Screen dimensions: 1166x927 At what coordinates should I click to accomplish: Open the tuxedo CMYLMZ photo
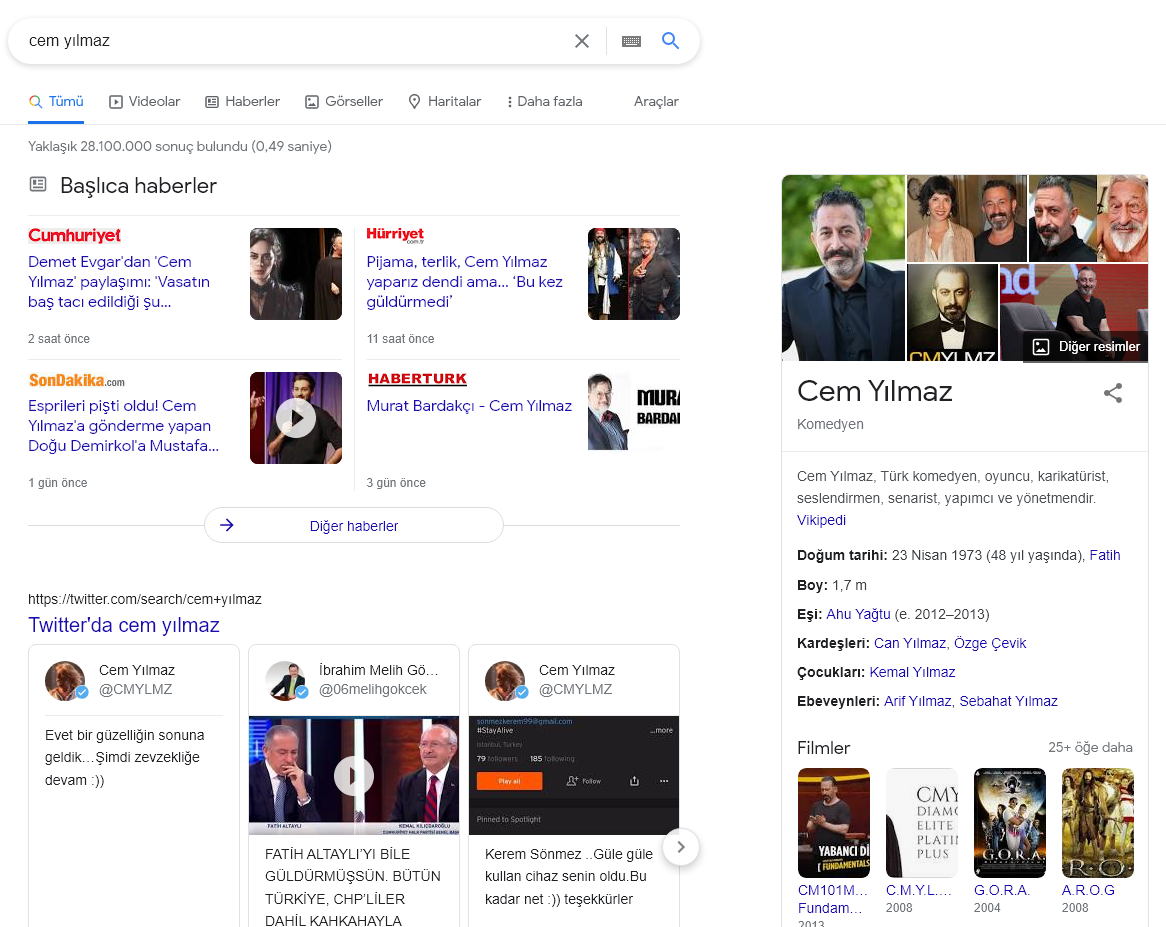pos(953,312)
